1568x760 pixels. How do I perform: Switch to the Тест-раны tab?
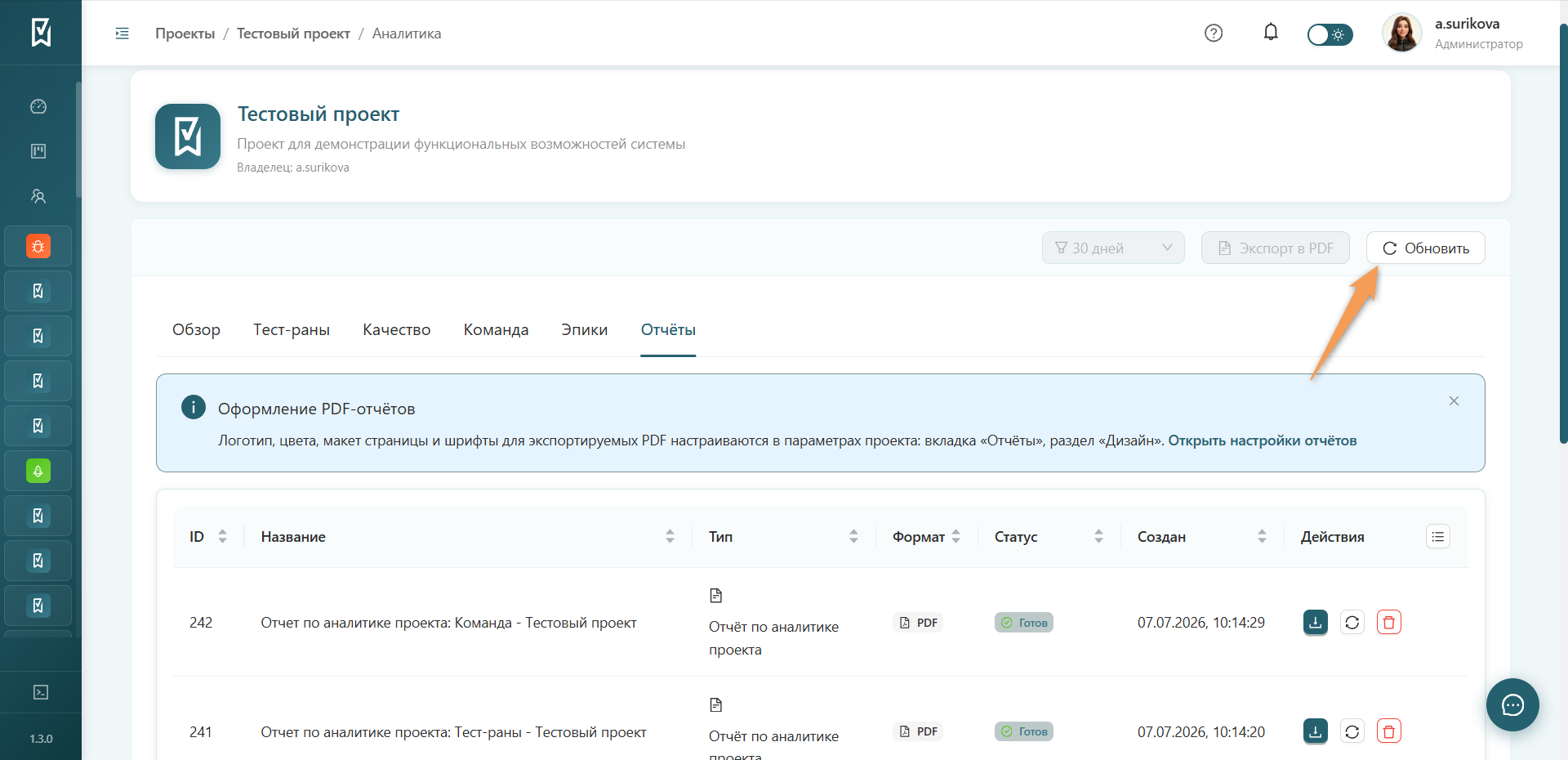coord(292,330)
